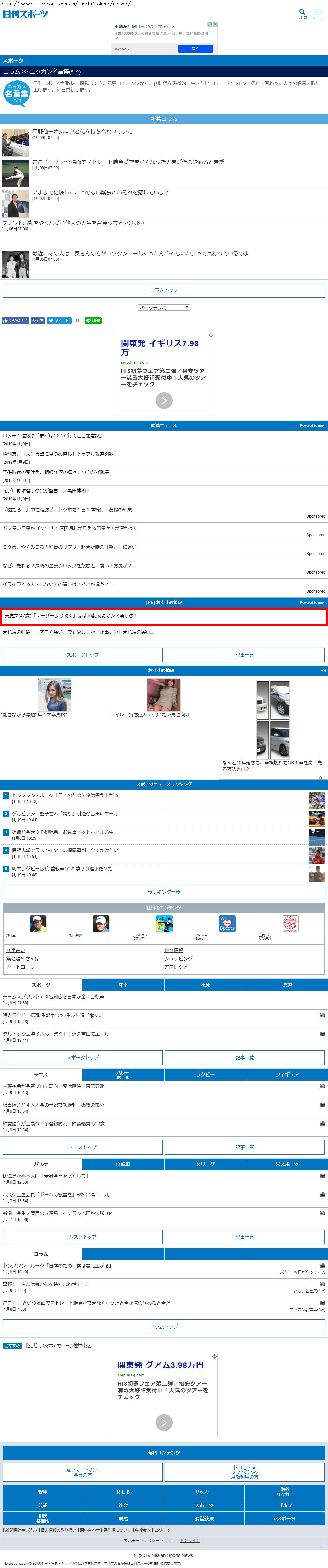Screen dimensions: 328x1568
Task: Click the コラムトップ button below new columns
Action: pos(164,290)
